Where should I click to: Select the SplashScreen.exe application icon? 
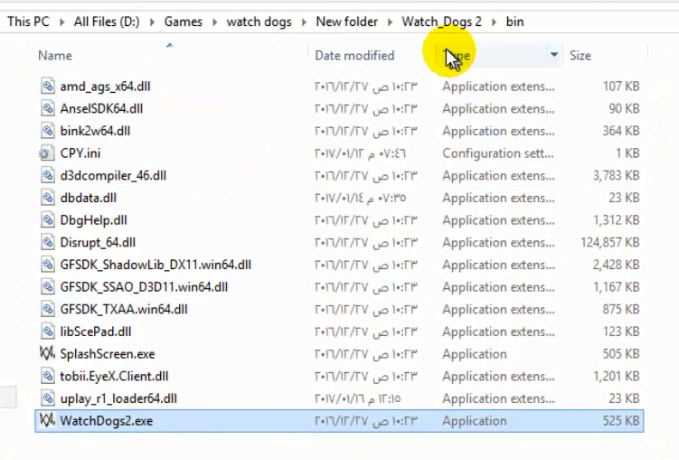(47, 353)
